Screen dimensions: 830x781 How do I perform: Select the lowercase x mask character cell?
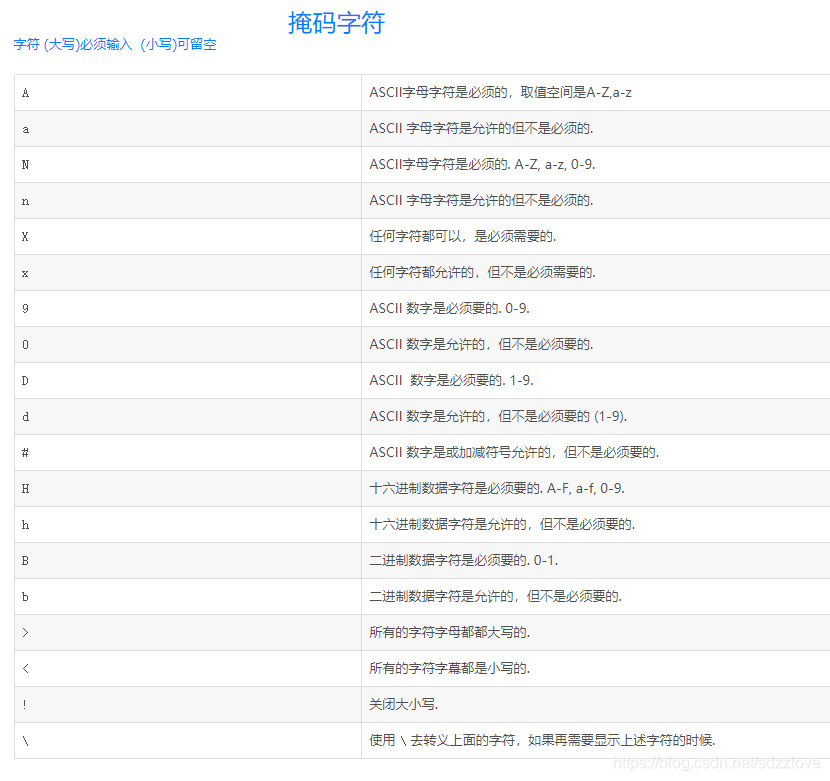(188, 273)
